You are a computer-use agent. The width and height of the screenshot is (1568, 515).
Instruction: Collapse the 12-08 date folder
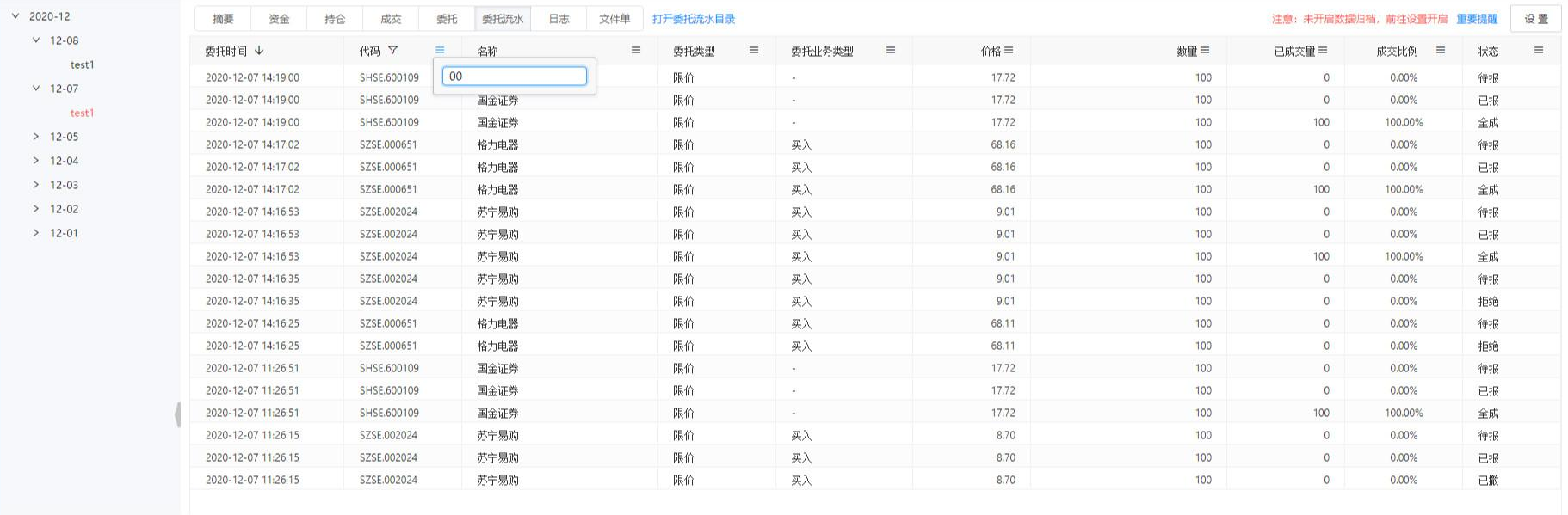tap(36, 40)
